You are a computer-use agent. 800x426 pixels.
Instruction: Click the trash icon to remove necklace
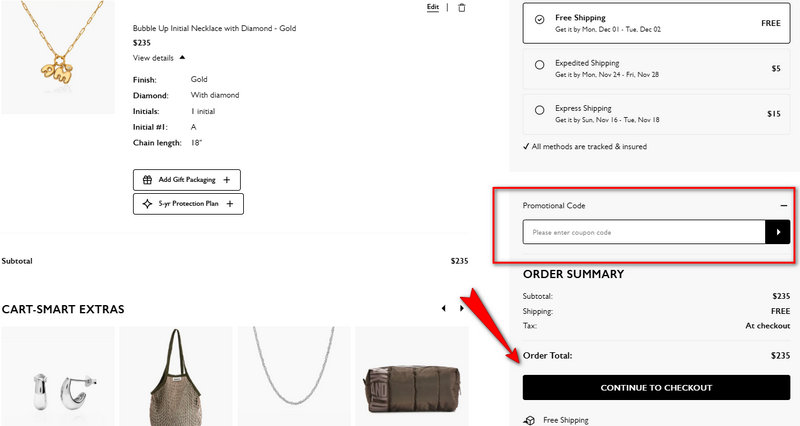[x=461, y=8]
